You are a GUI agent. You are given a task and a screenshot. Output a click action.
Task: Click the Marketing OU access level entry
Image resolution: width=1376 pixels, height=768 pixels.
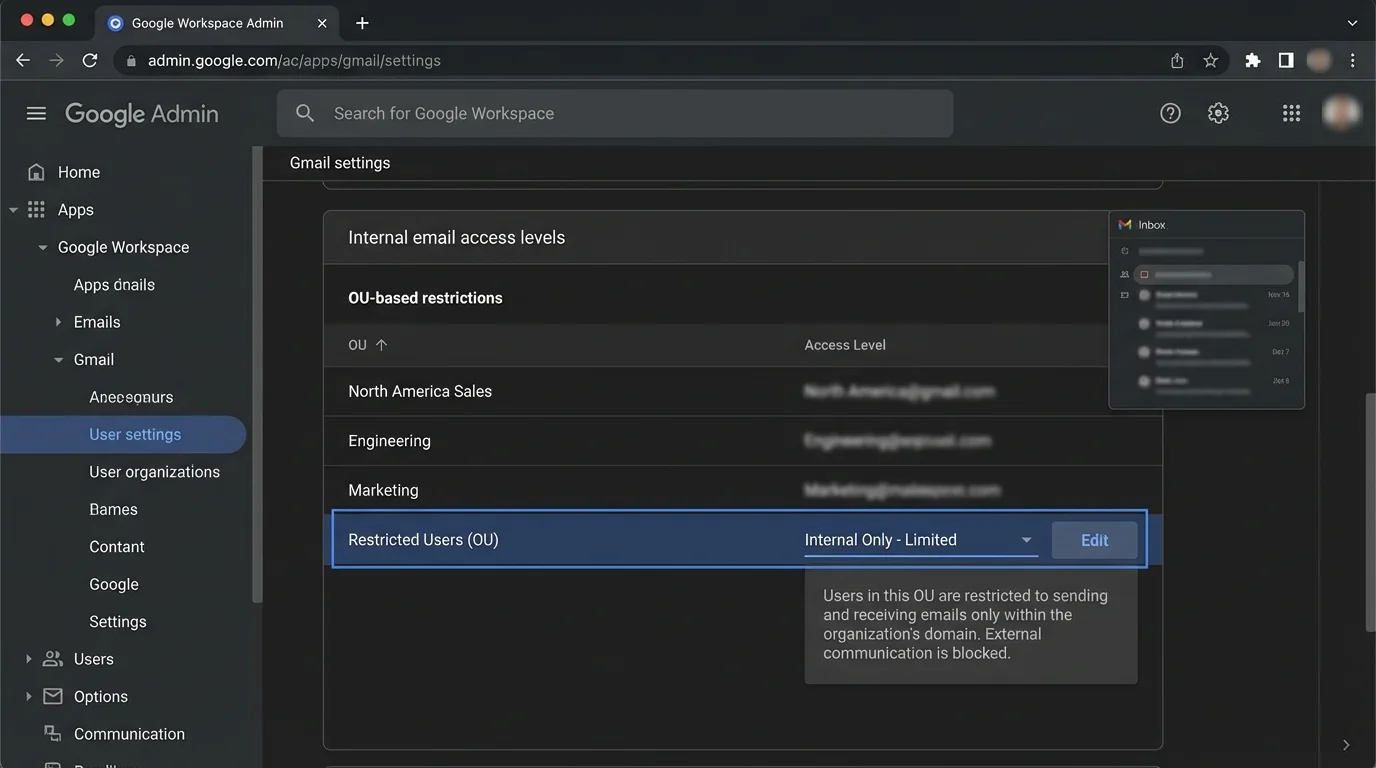902,490
